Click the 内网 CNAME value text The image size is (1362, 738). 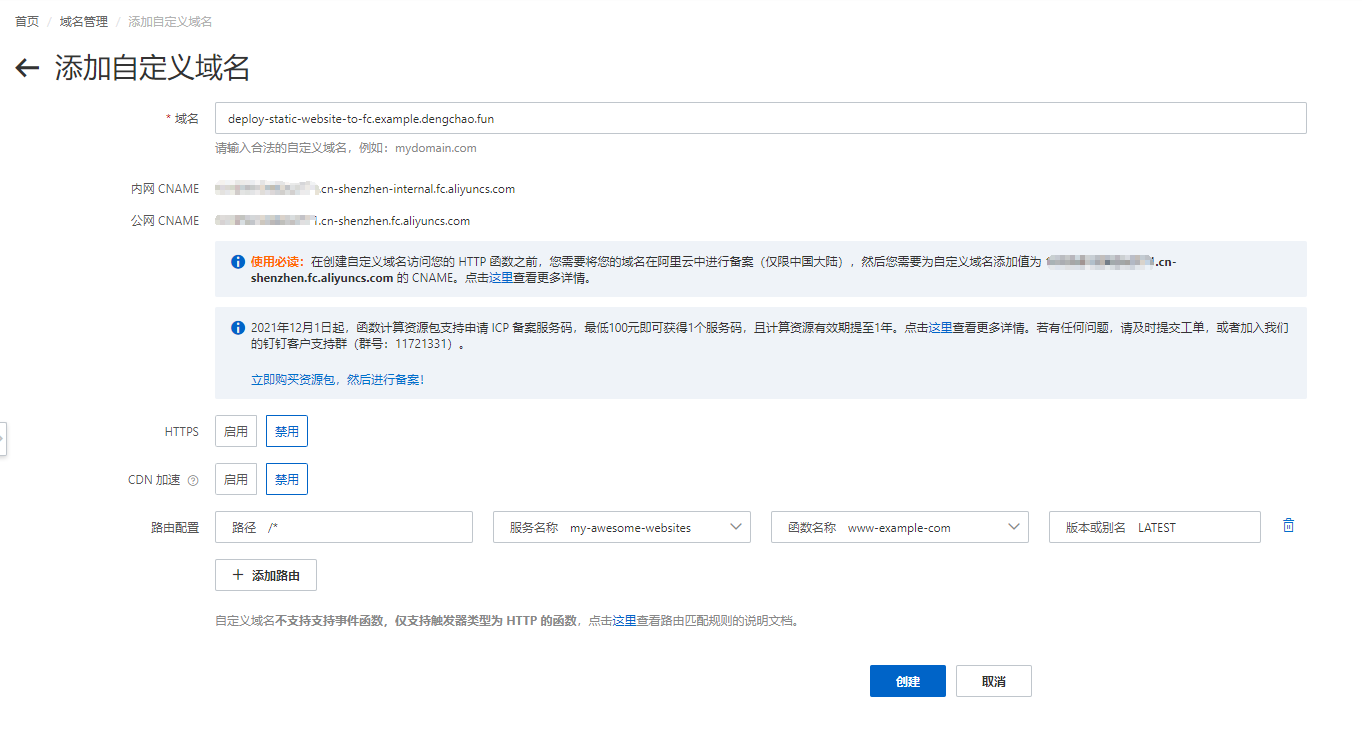tap(365, 188)
